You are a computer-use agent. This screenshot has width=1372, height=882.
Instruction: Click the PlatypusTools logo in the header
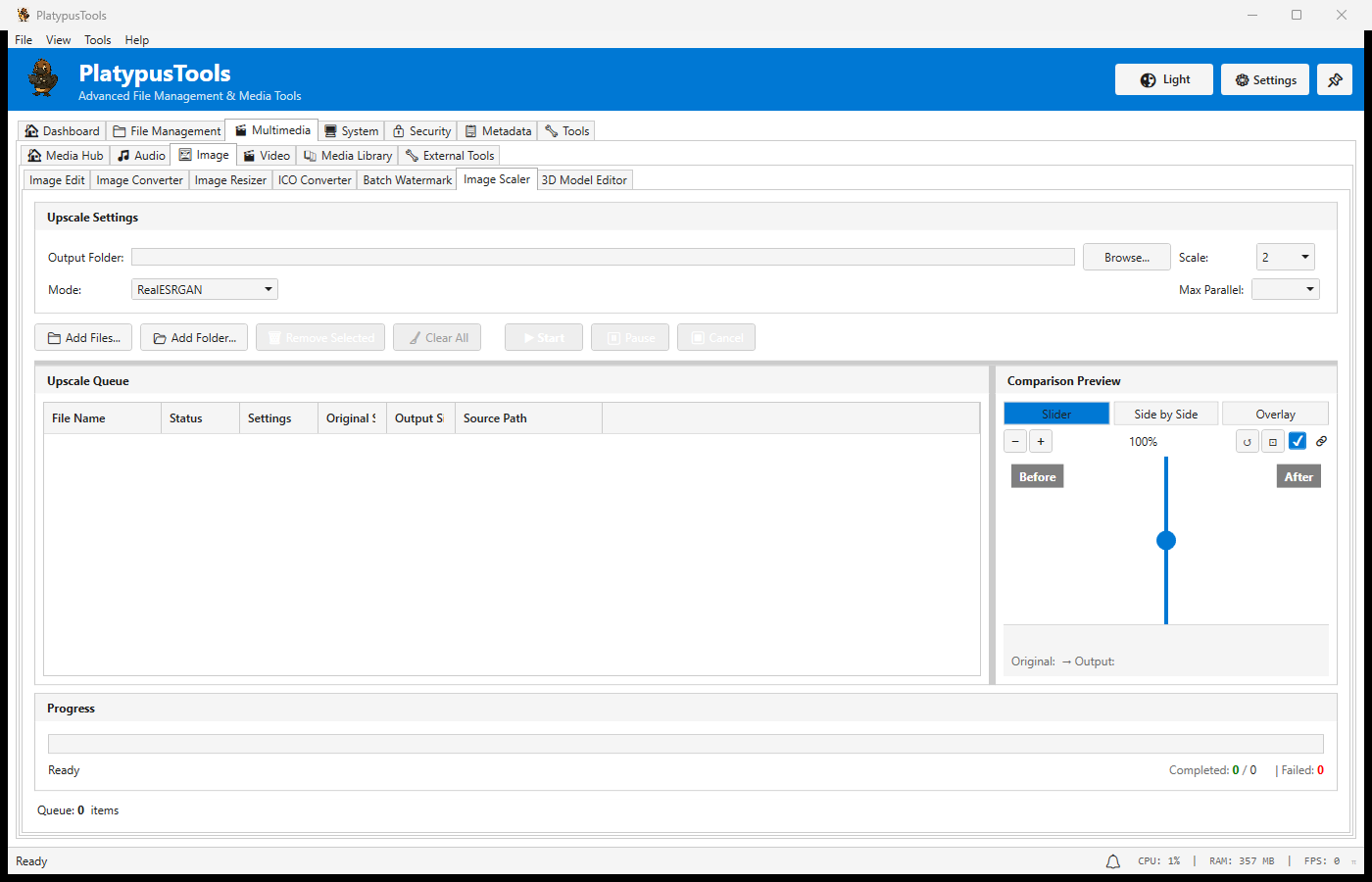[42, 78]
